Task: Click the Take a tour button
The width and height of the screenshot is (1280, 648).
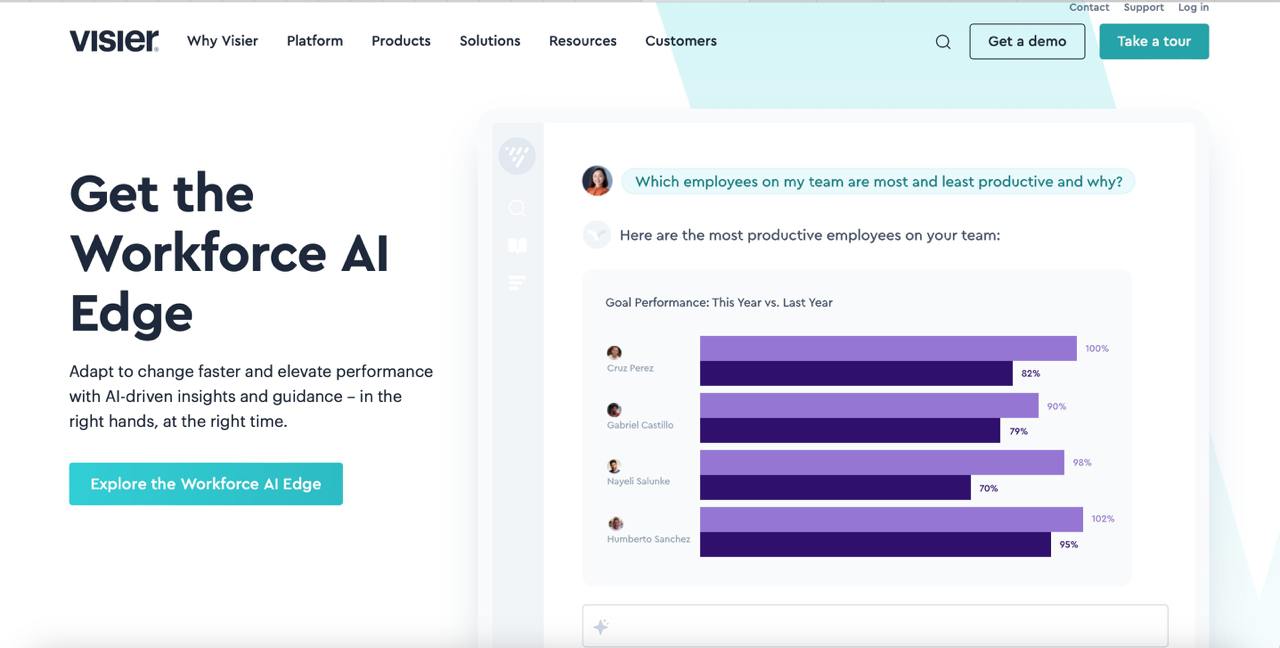Action: [1154, 41]
